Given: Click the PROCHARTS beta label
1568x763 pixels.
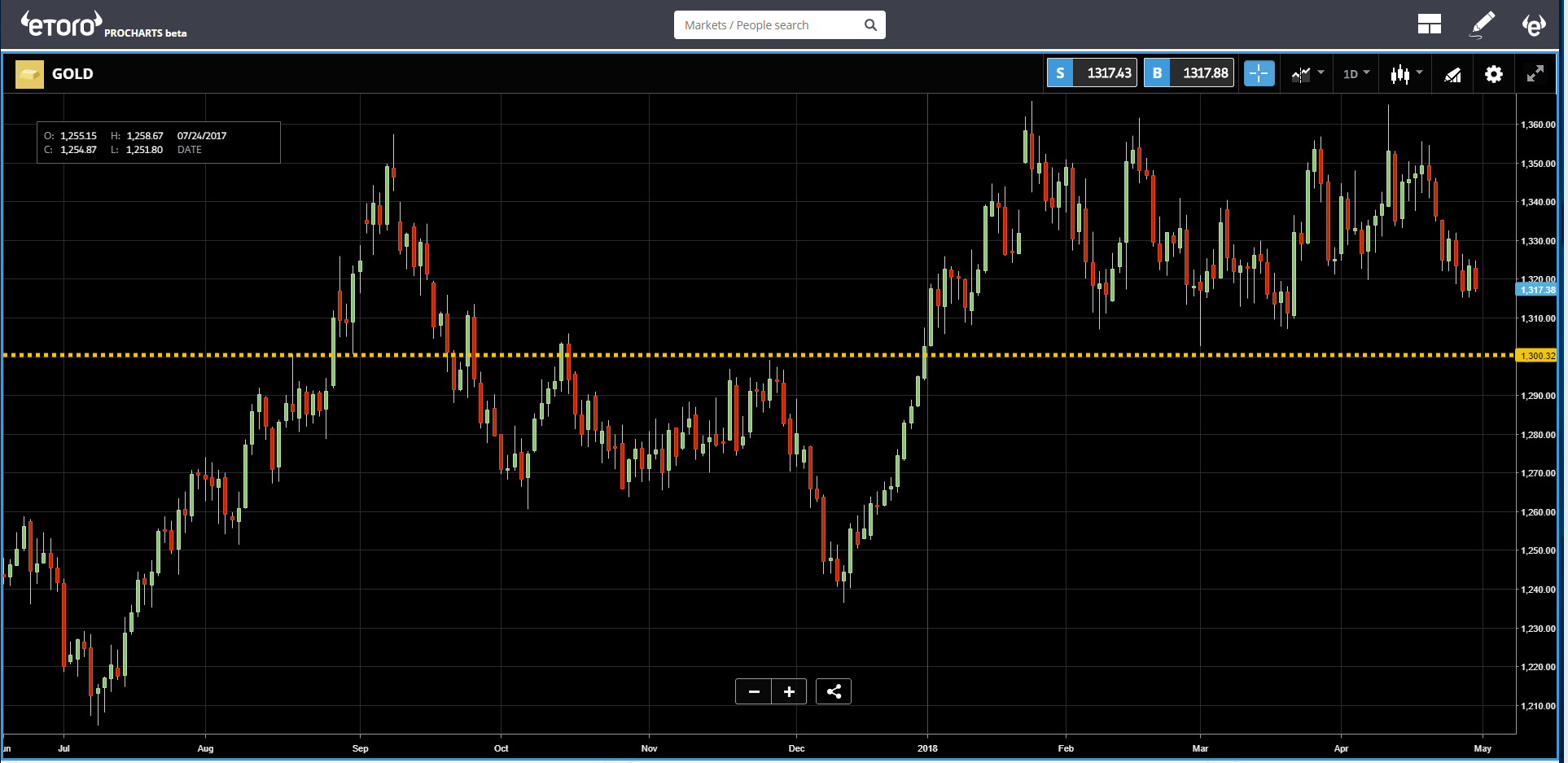Looking at the screenshot, I should point(145,33).
